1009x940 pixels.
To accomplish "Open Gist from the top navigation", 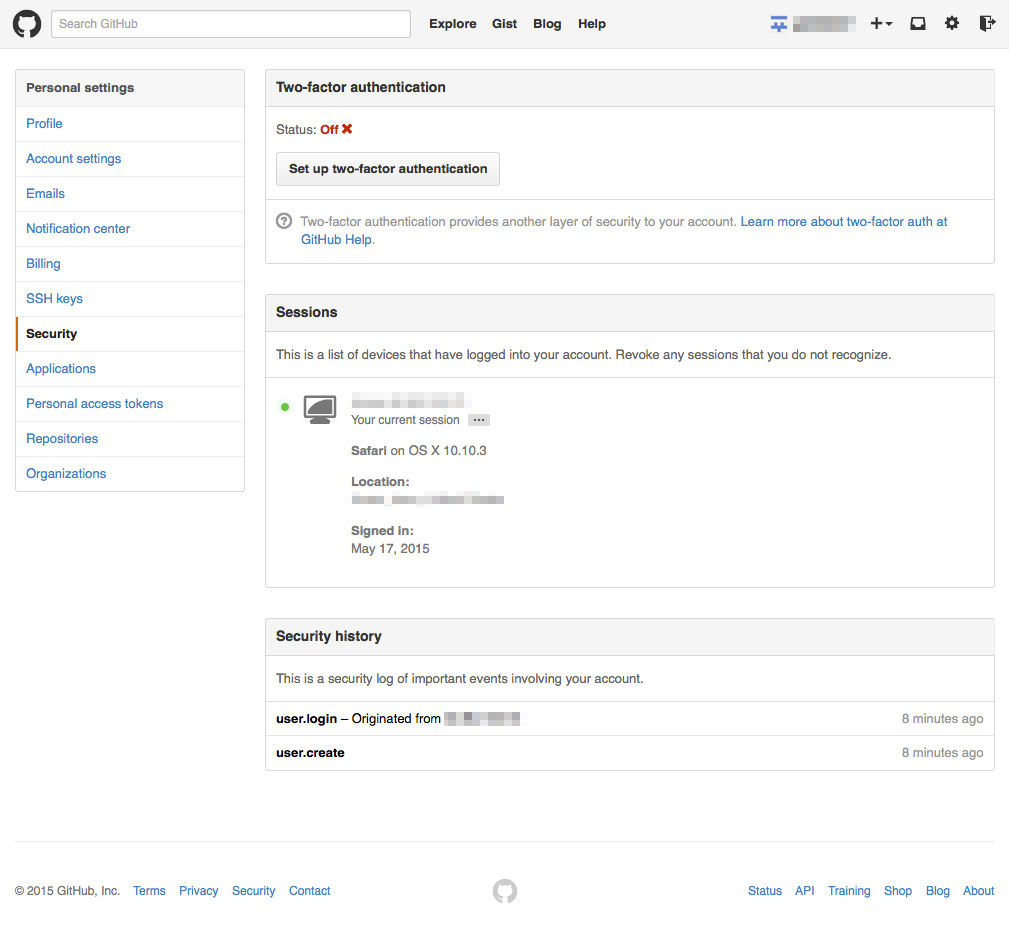I will 504,24.
